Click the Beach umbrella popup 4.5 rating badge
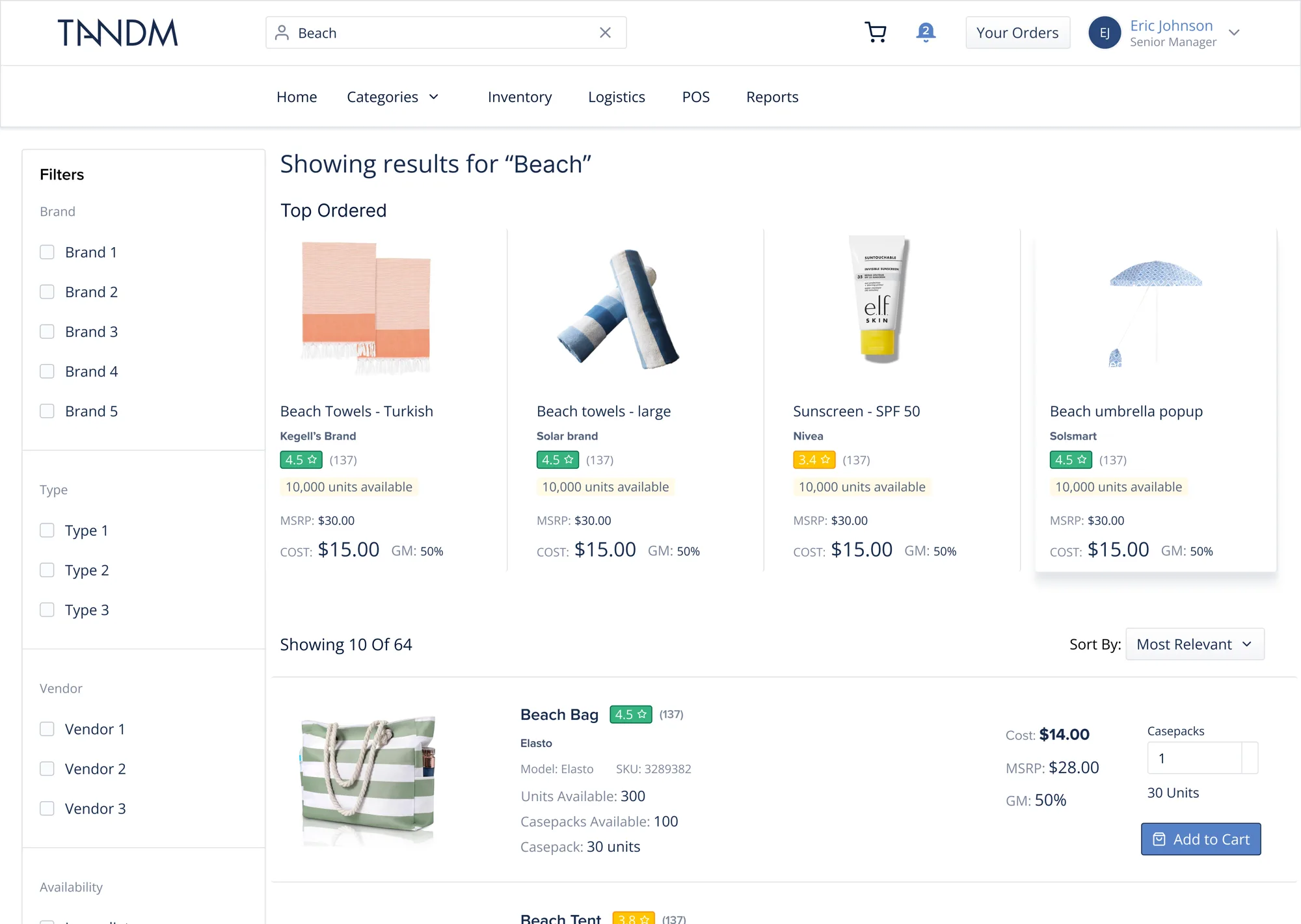Screen dimensions: 1301x924 (x=1071, y=460)
